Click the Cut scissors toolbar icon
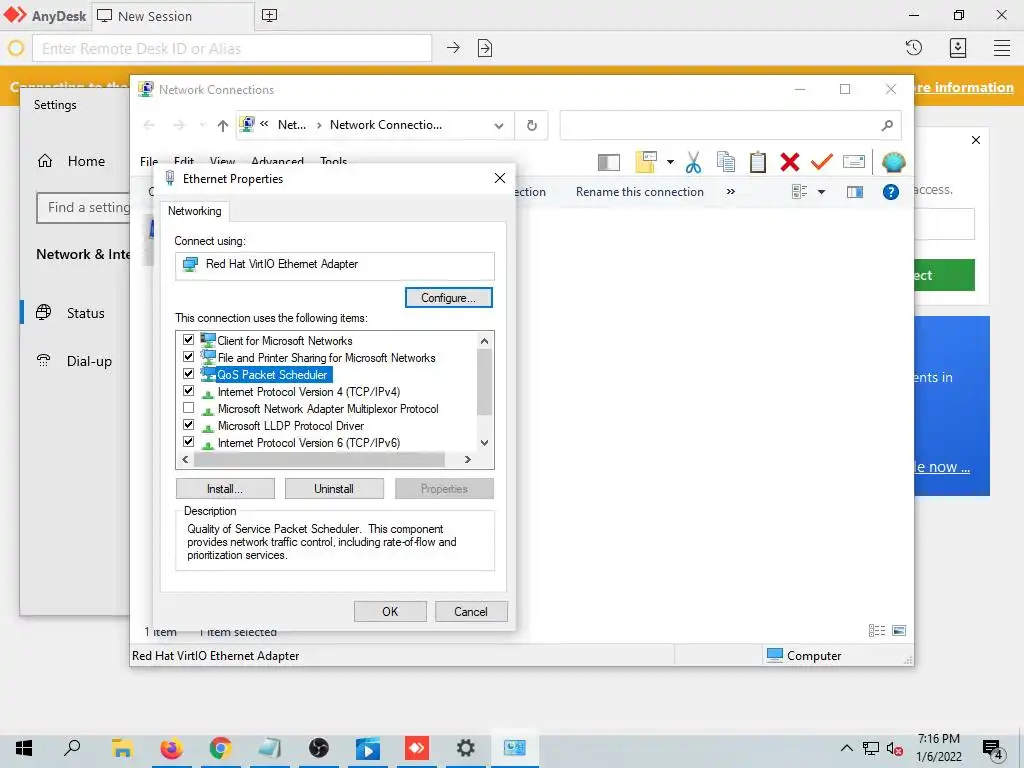This screenshot has height=768, width=1024. point(694,162)
